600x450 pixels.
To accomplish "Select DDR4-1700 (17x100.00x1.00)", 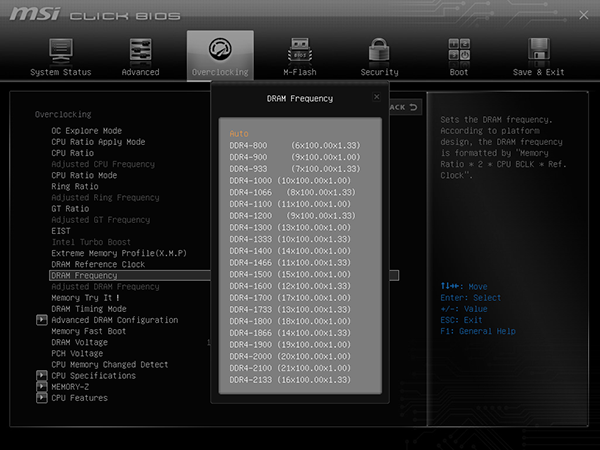I will pos(290,298).
